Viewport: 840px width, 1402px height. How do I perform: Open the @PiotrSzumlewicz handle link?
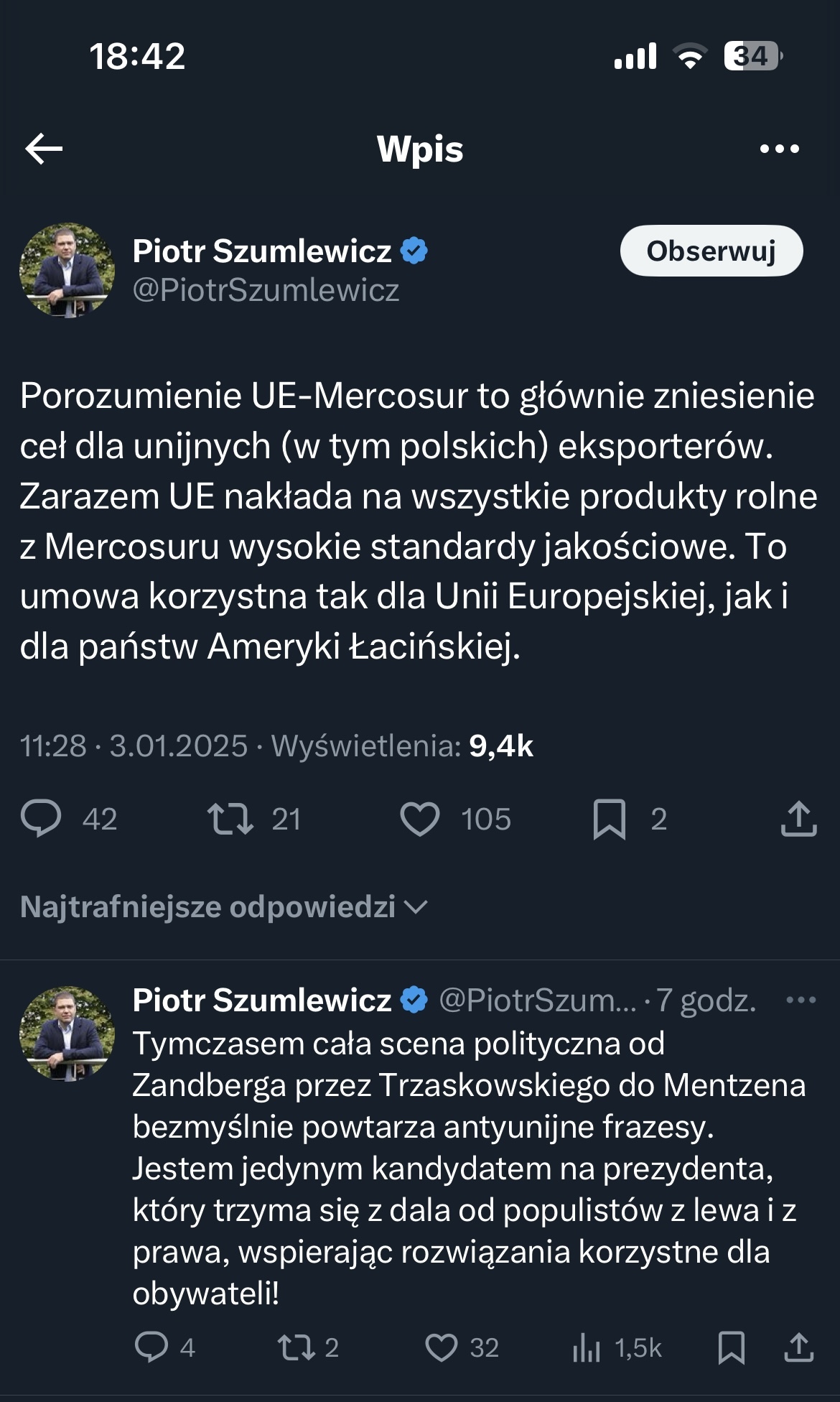coord(266,290)
